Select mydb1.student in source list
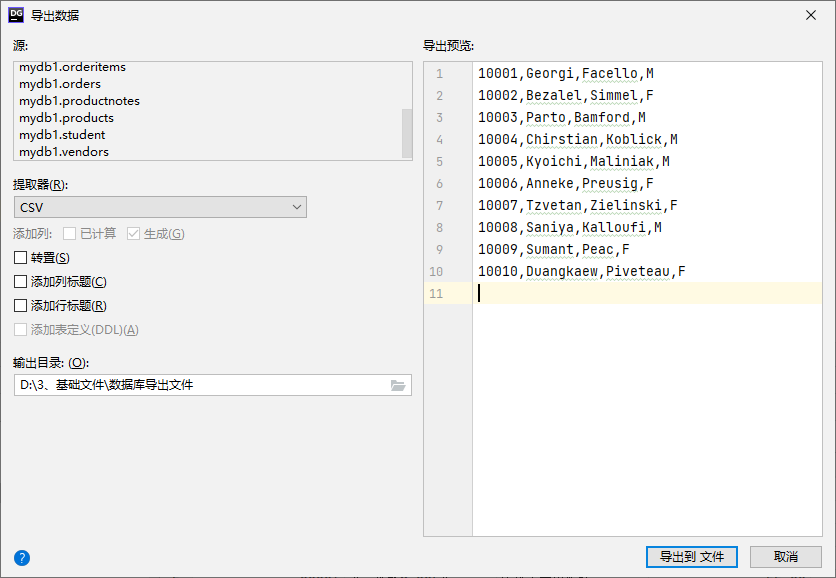 point(62,135)
